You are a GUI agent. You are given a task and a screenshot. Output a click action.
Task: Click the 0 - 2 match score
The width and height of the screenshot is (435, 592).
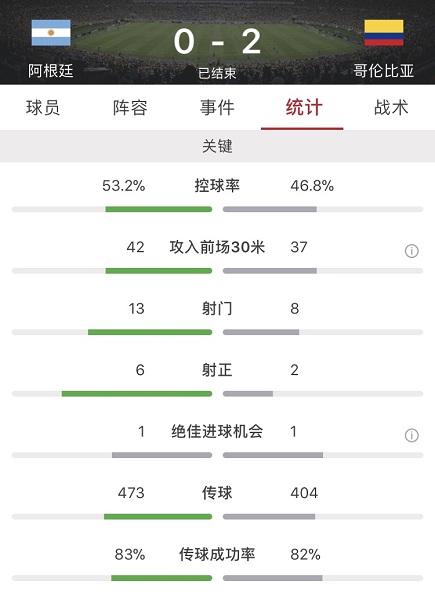[217, 42]
